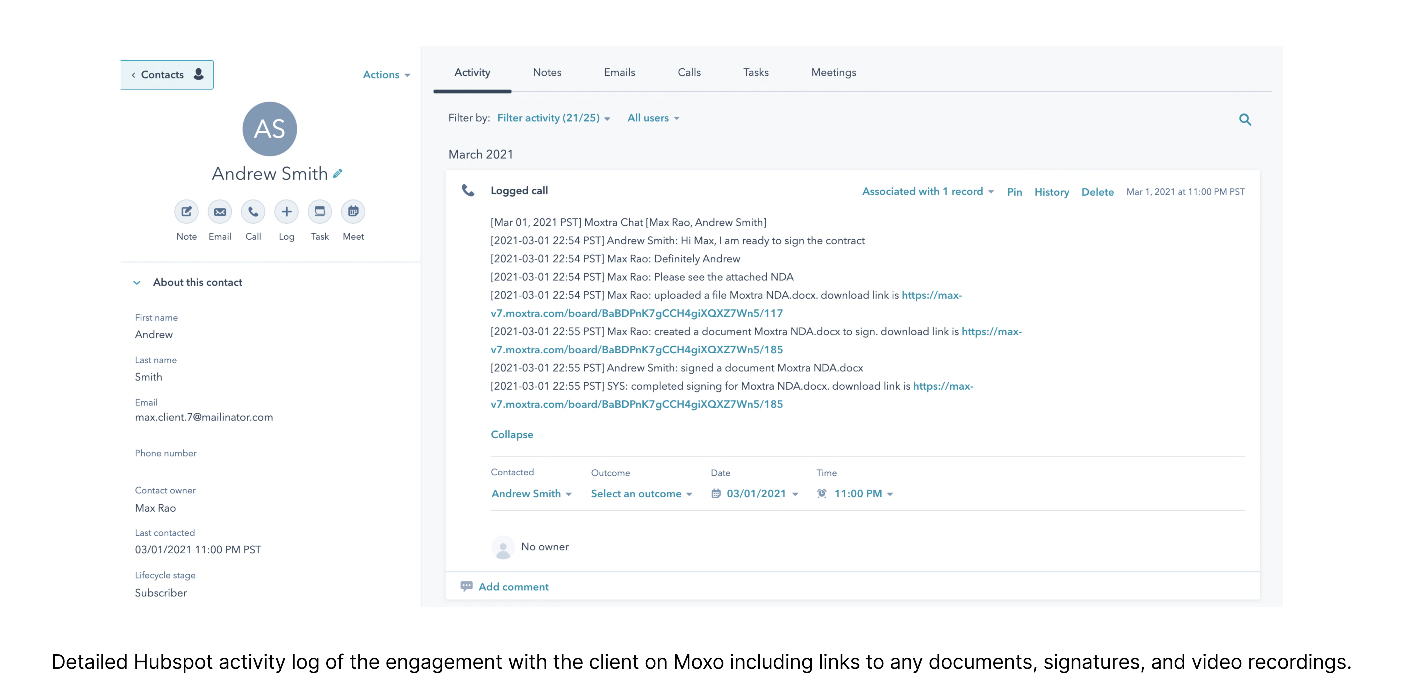Click the pencil icon next to Andrew Smith

pos(338,174)
